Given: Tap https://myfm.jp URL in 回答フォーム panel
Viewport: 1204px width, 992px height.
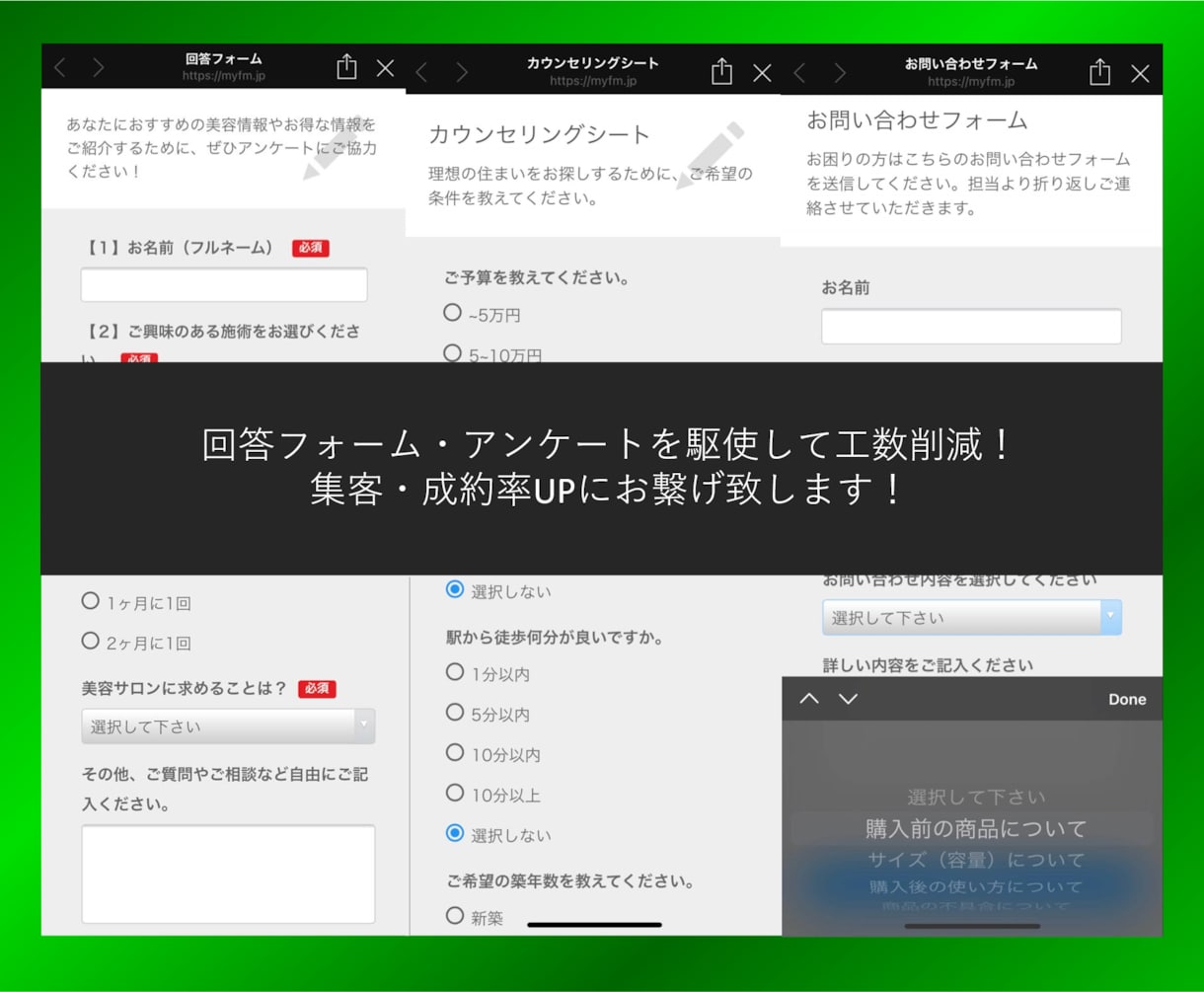Looking at the screenshot, I should 224,76.
